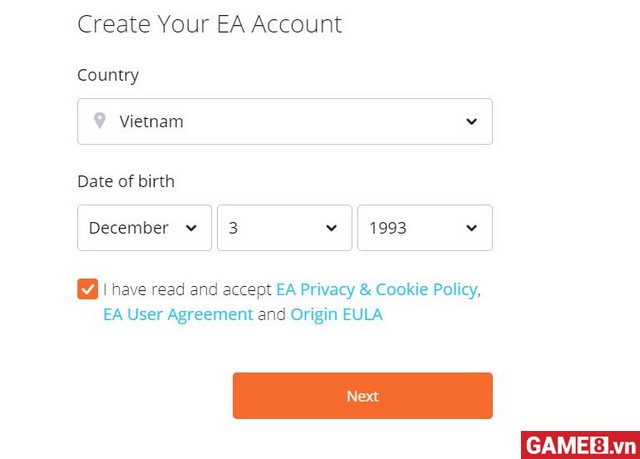Click the Date of birth label
Viewport: 640px width, 459px height.
click(x=126, y=182)
